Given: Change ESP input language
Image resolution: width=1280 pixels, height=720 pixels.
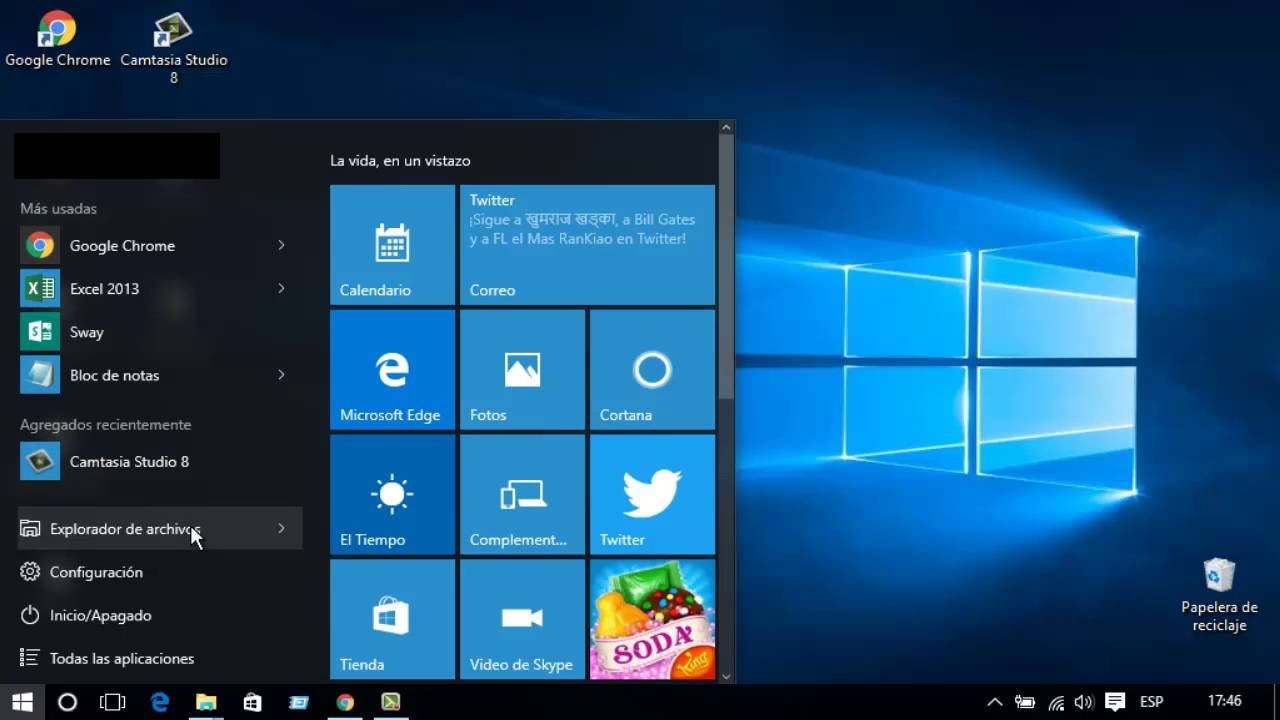Looking at the screenshot, I should click(1152, 702).
